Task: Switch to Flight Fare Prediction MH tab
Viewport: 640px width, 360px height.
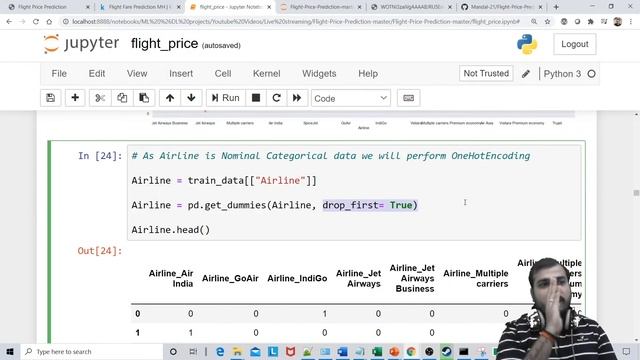Action: point(140,7)
